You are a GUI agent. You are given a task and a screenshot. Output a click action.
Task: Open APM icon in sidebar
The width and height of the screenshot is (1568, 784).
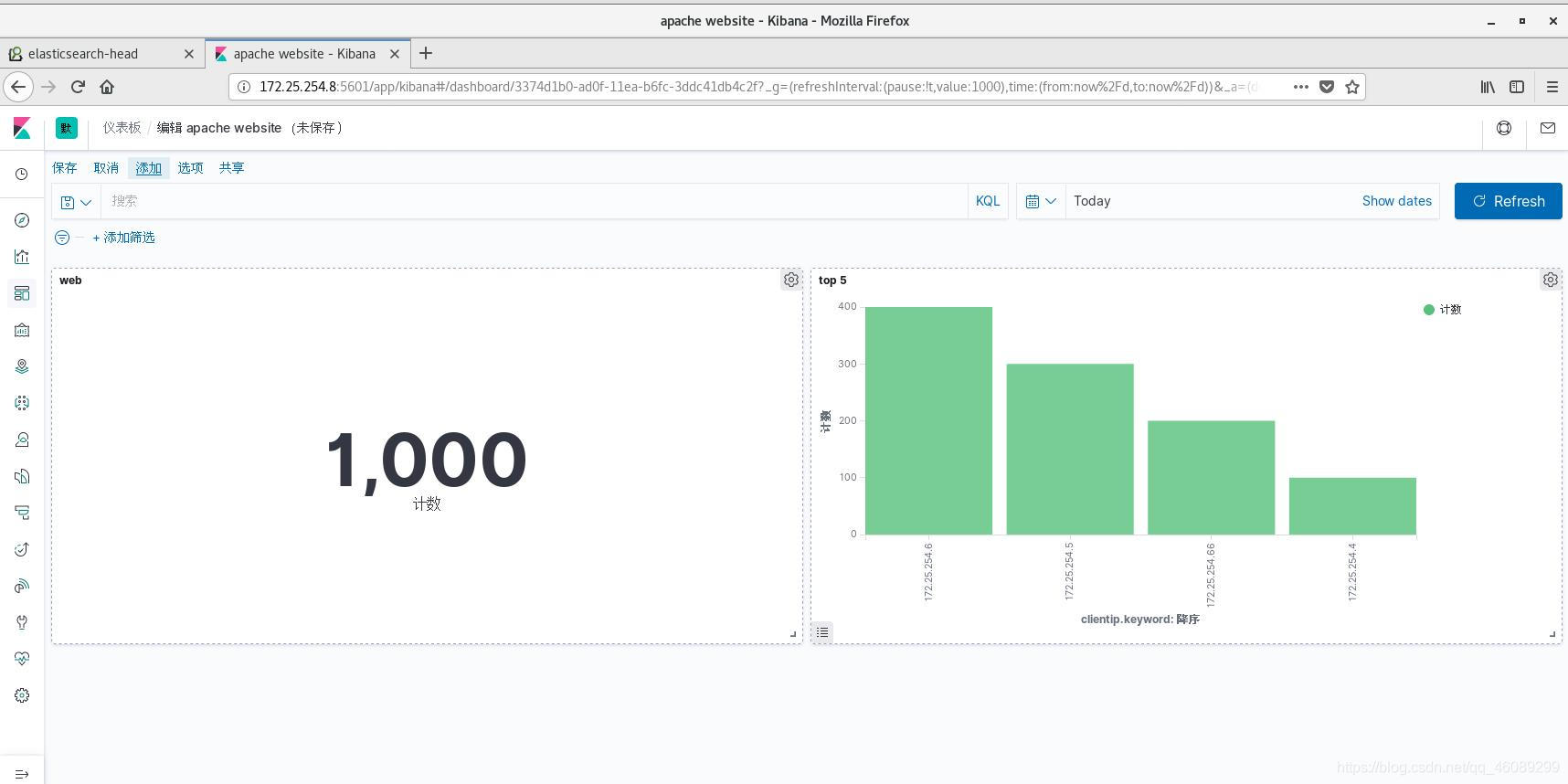(x=22, y=513)
